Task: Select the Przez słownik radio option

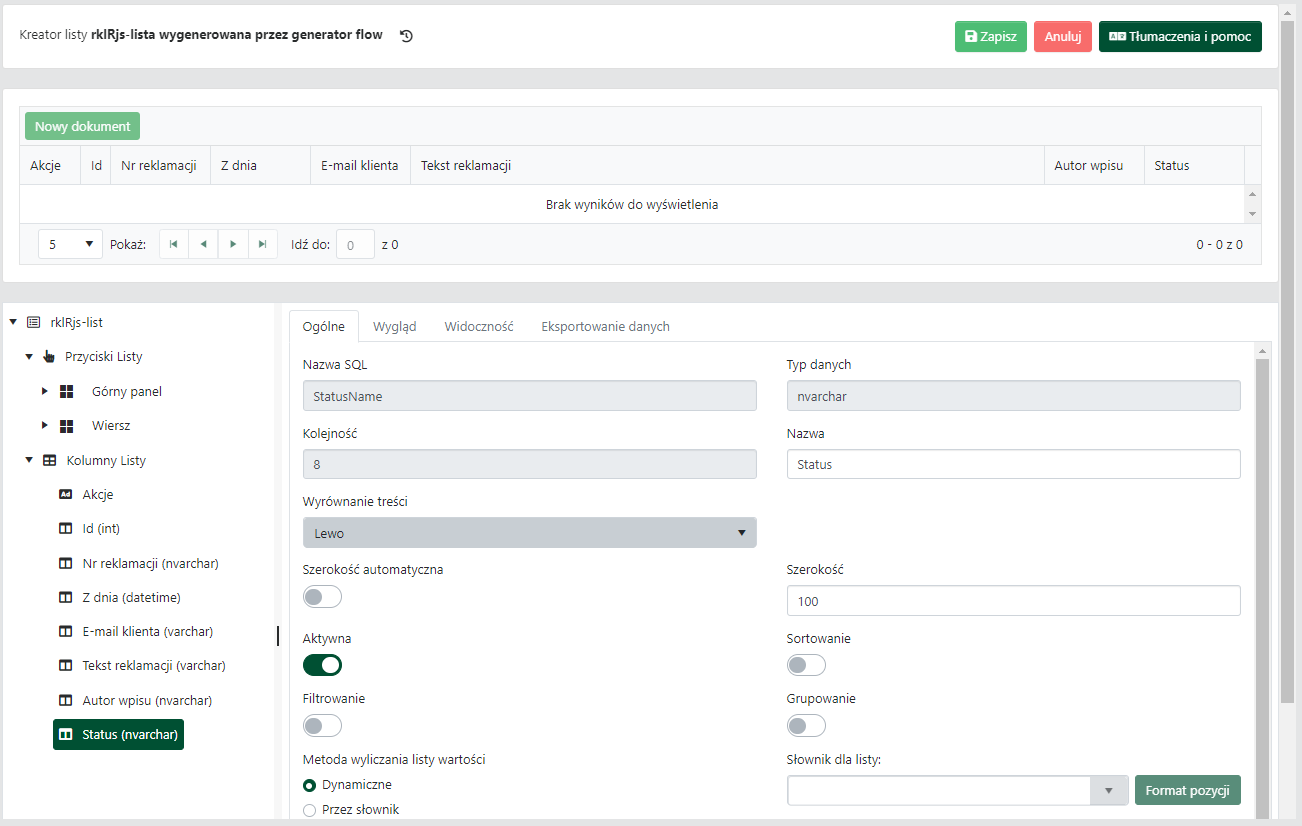Action: [x=310, y=810]
